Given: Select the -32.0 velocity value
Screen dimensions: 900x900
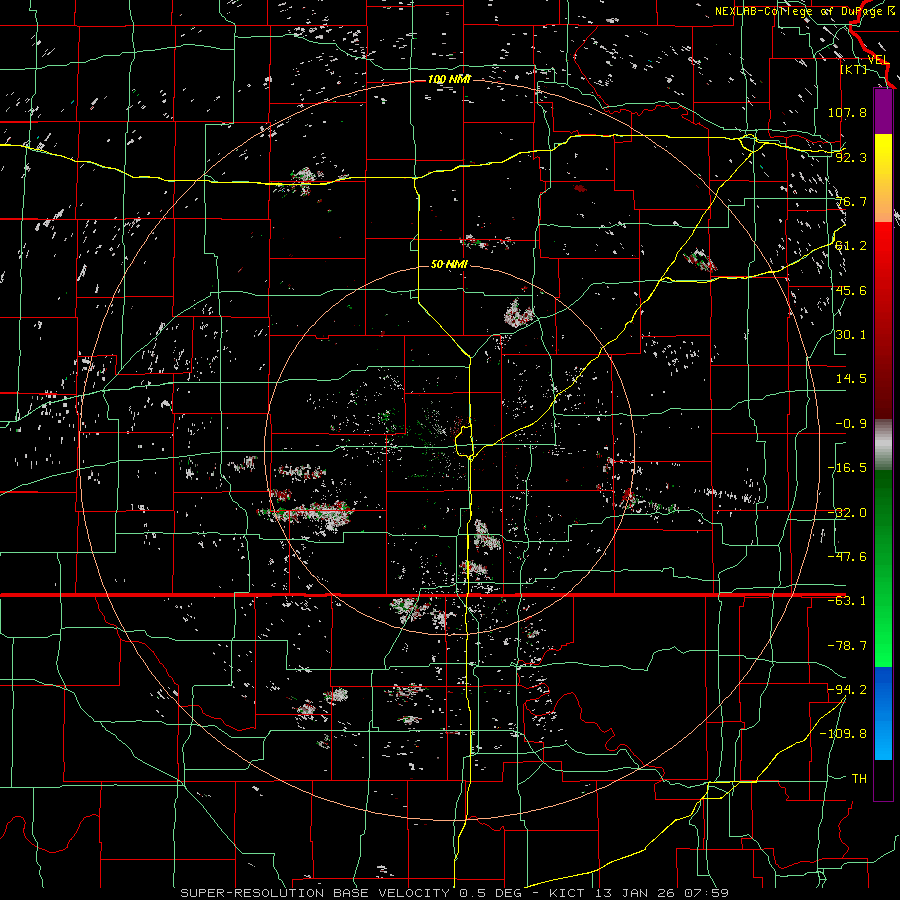Looking at the screenshot, I should pos(847,513).
